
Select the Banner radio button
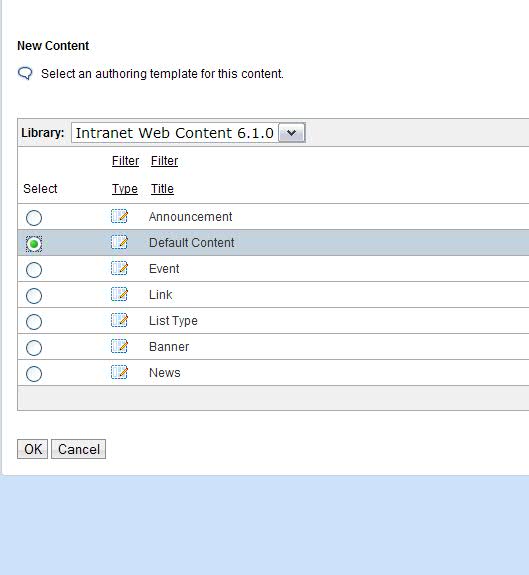click(34, 348)
